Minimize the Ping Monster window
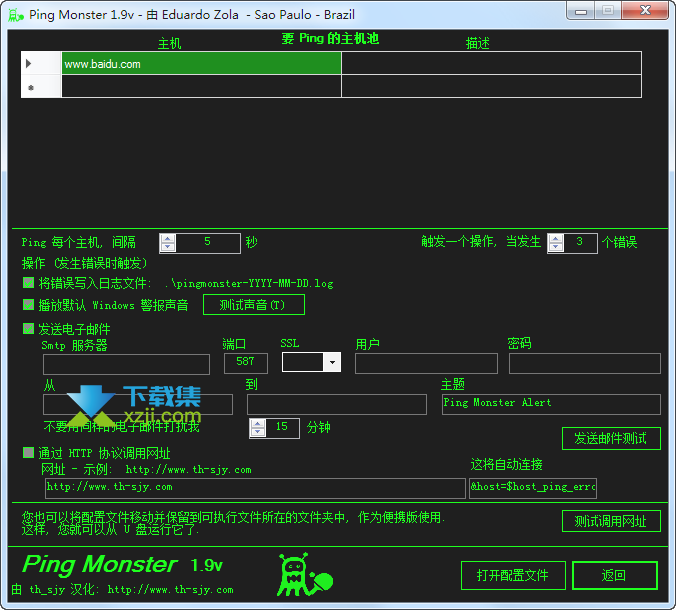The image size is (676, 610). [x=581, y=11]
